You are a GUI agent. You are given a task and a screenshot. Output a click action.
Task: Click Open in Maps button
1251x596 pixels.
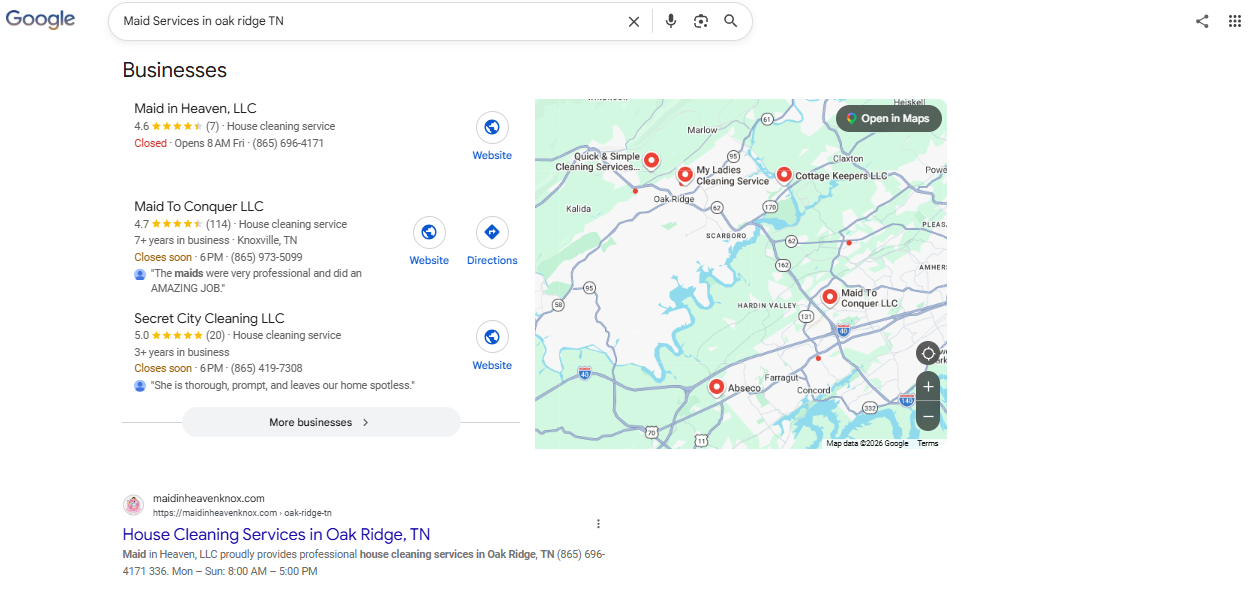(889, 118)
